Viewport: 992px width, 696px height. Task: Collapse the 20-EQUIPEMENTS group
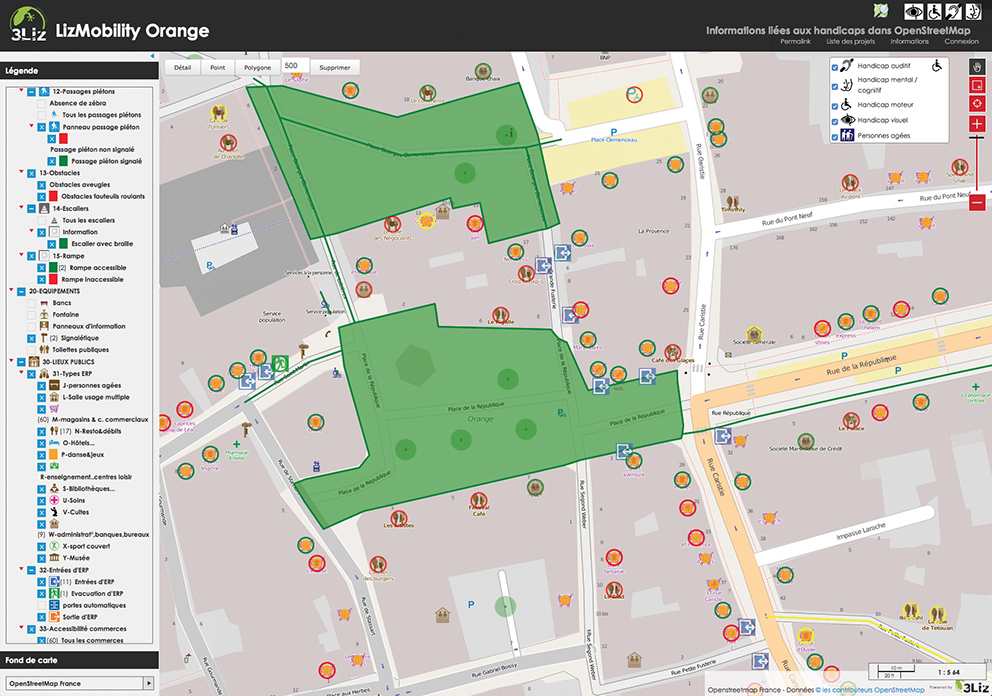[11, 290]
